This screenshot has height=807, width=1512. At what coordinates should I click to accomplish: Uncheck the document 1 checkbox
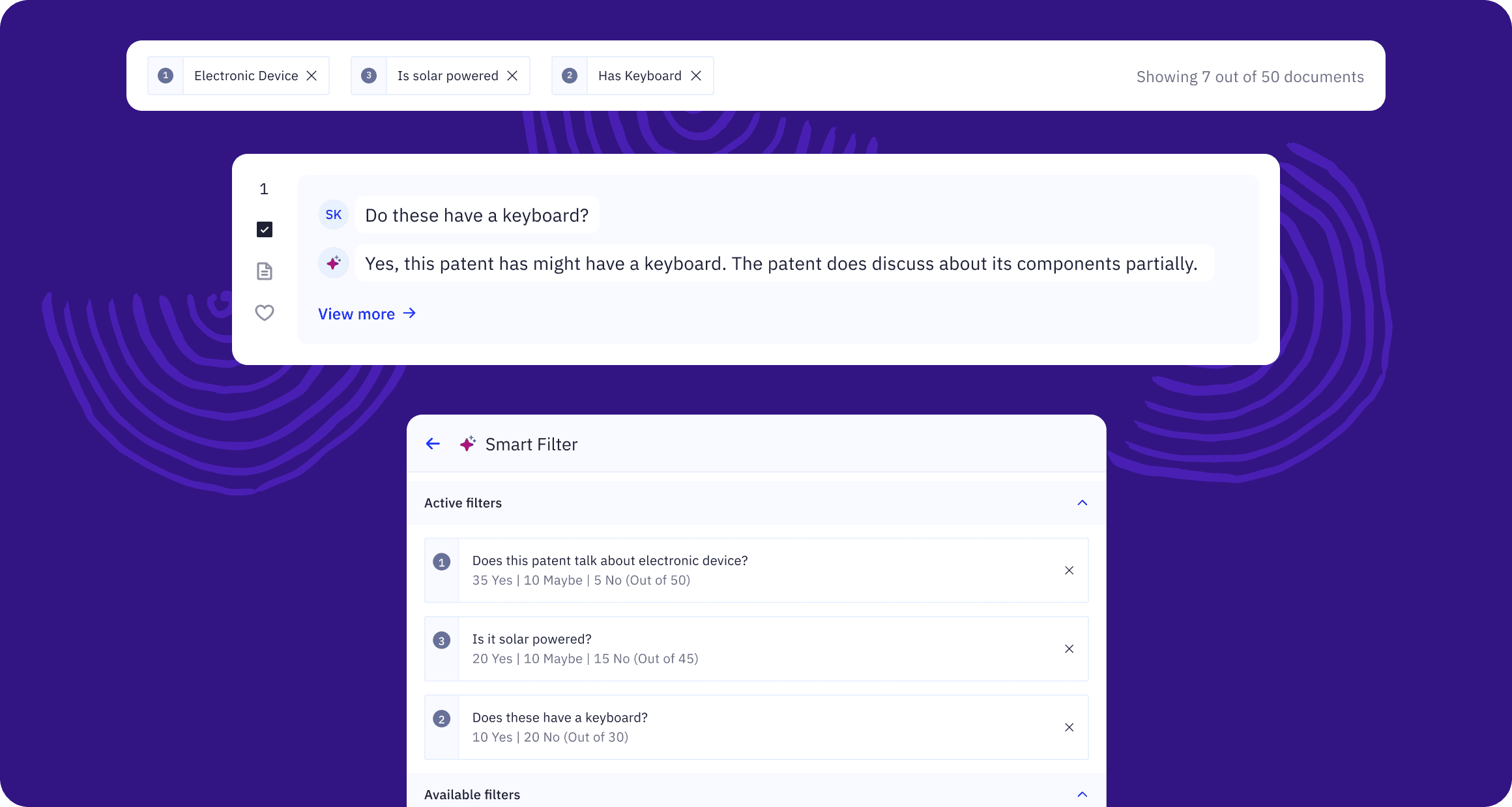point(265,229)
